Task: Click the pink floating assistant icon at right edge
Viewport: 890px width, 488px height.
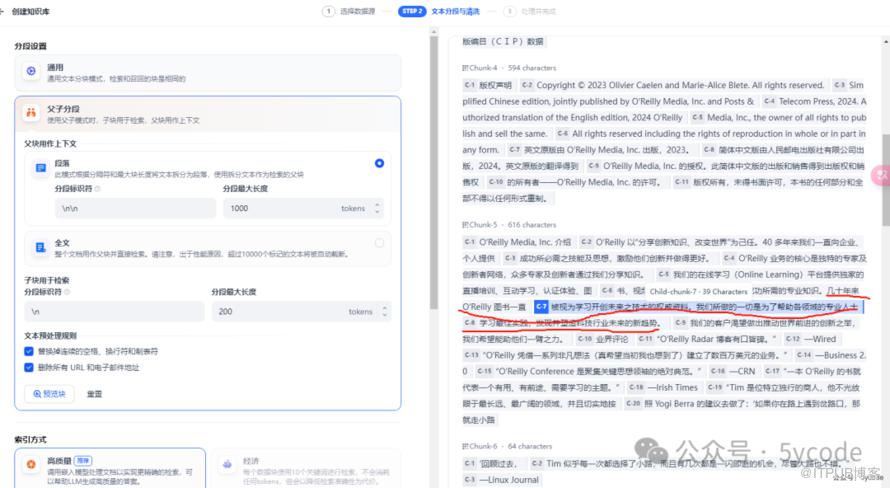Action: tap(882, 175)
